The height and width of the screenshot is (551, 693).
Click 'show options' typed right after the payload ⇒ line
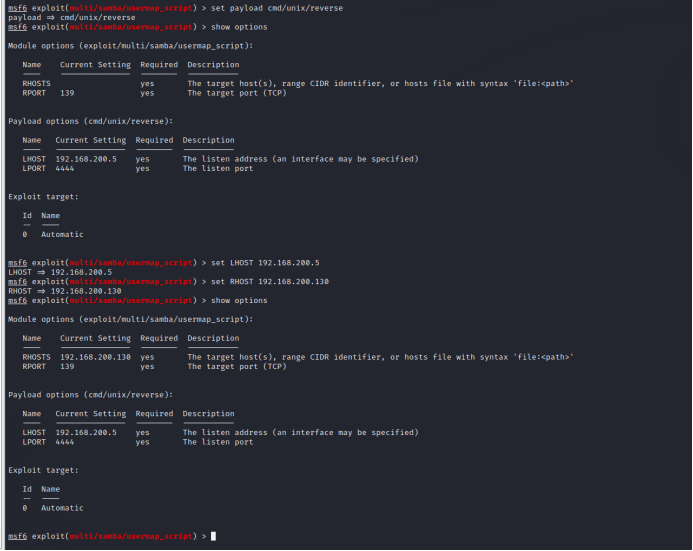point(239,27)
